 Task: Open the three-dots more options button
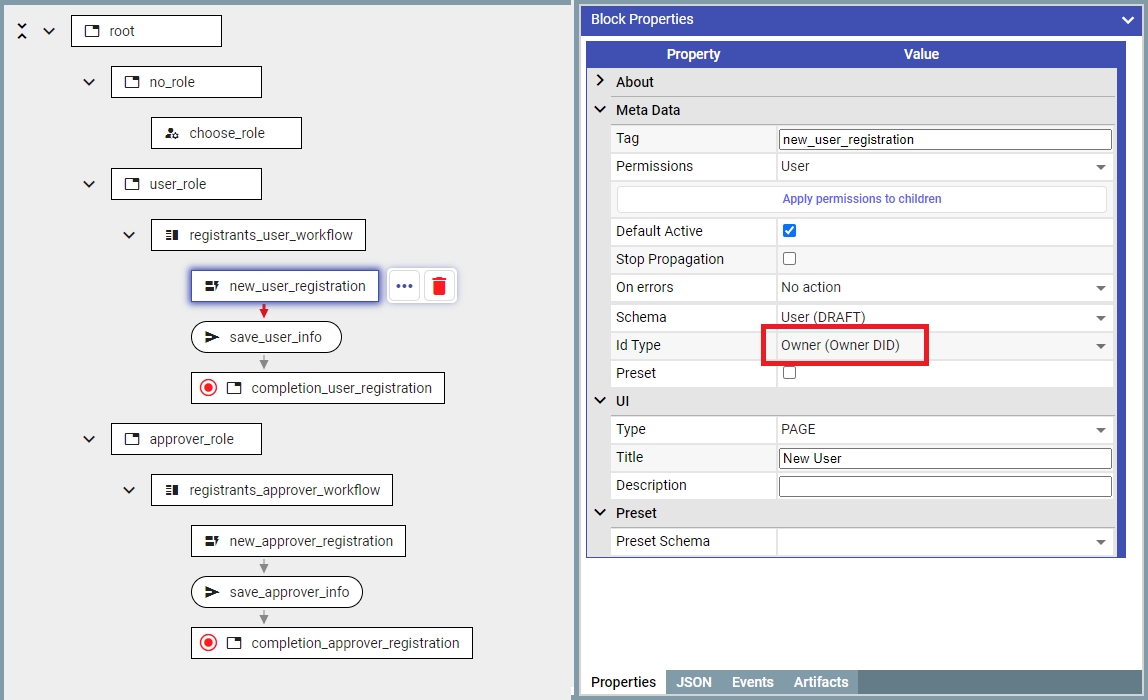[x=404, y=286]
